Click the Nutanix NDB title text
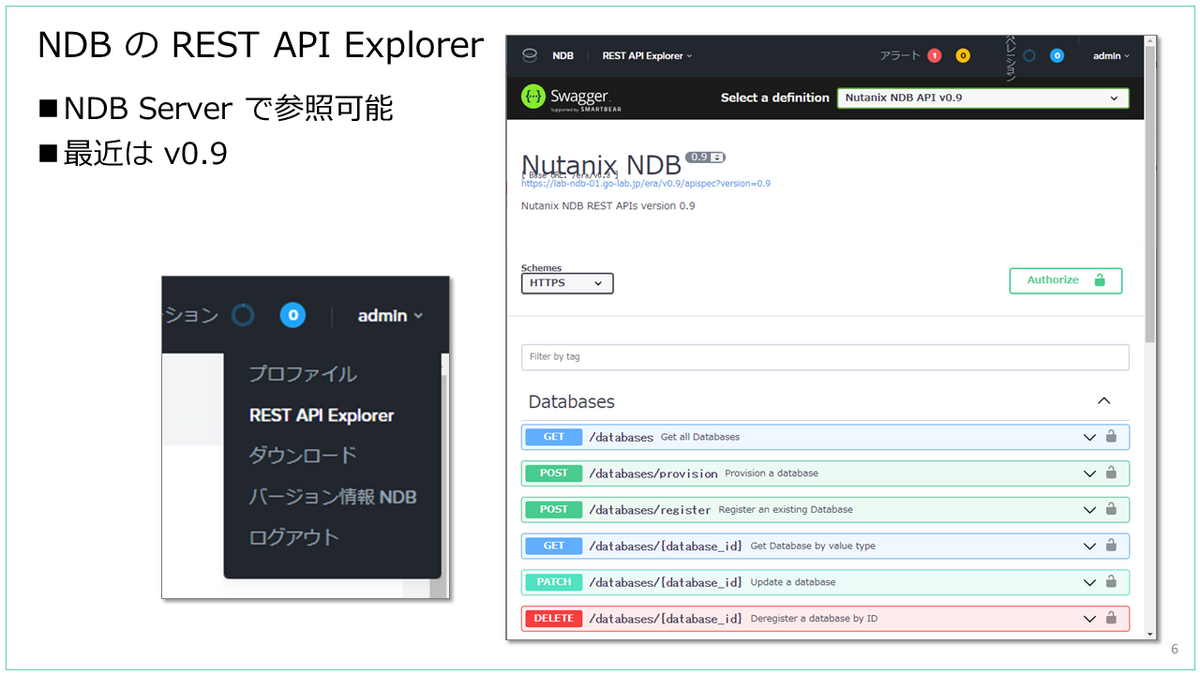 [x=601, y=166]
